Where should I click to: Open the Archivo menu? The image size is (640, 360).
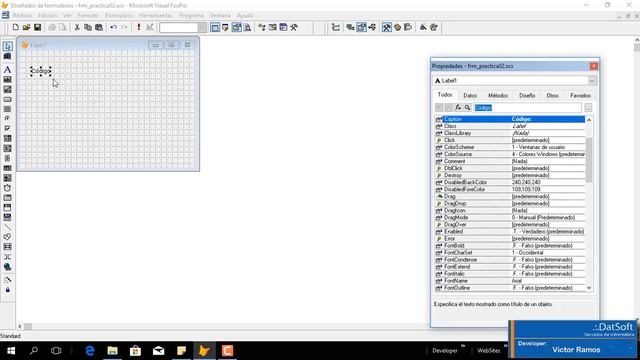22,15
